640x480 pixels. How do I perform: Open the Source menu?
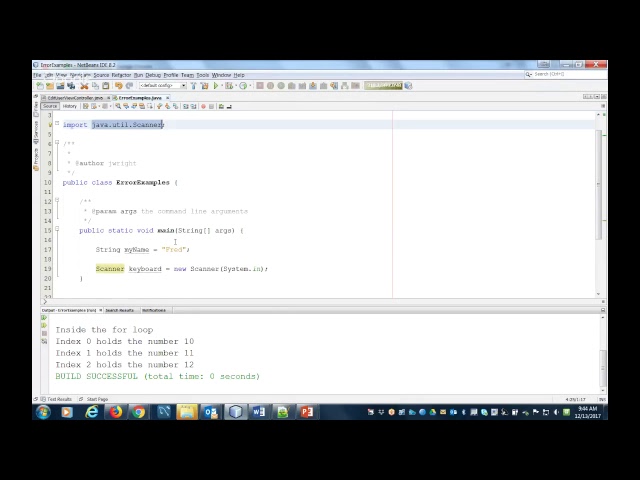pos(101,75)
